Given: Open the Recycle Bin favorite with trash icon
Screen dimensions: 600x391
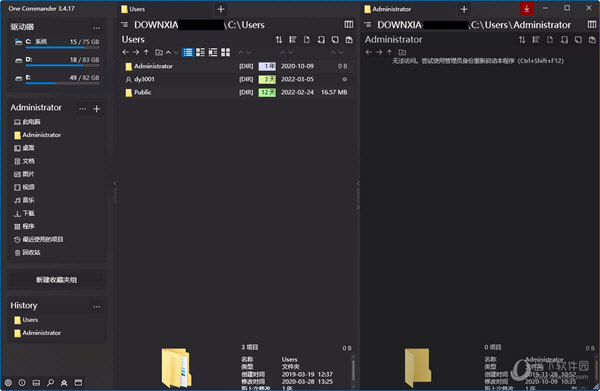Looking at the screenshot, I should (x=27, y=253).
